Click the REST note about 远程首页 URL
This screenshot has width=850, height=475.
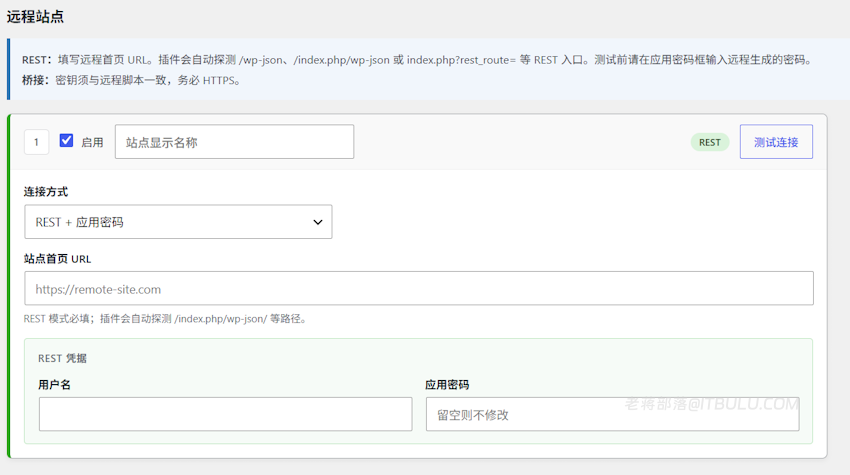(x=418, y=60)
